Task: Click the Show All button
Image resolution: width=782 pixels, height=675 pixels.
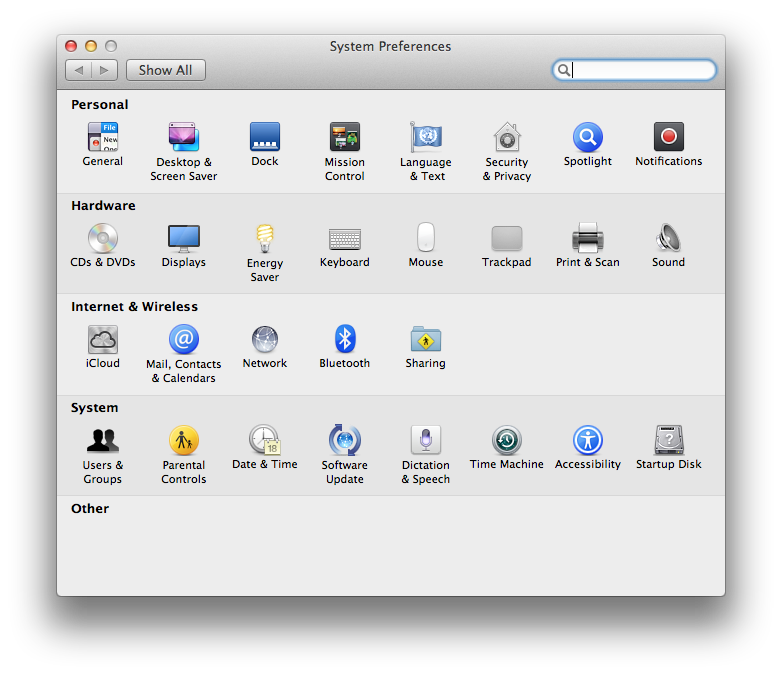Action: click(x=165, y=70)
